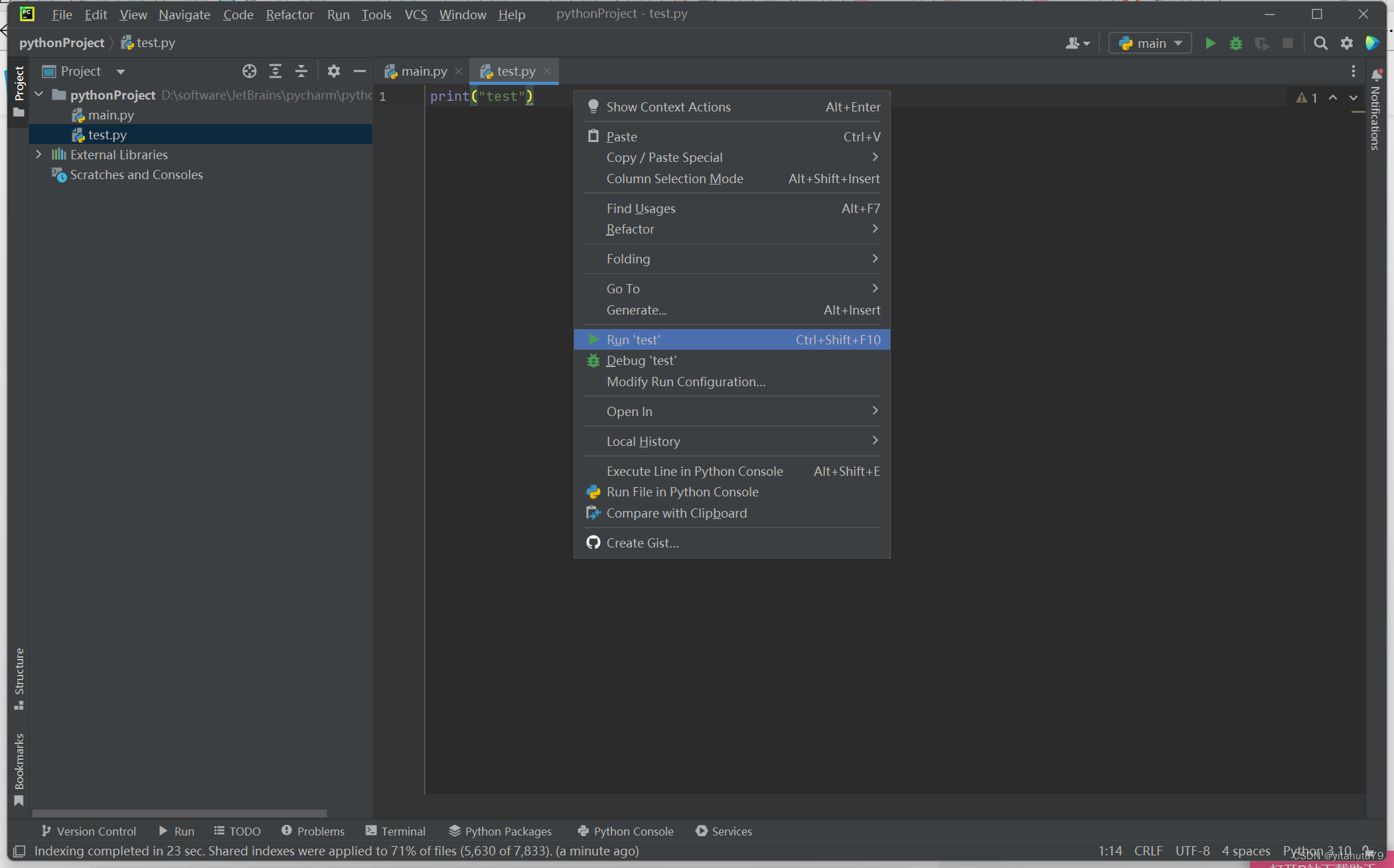Click the Debug bug icon in toolbar
1394x868 pixels.
tap(1236, 43)
